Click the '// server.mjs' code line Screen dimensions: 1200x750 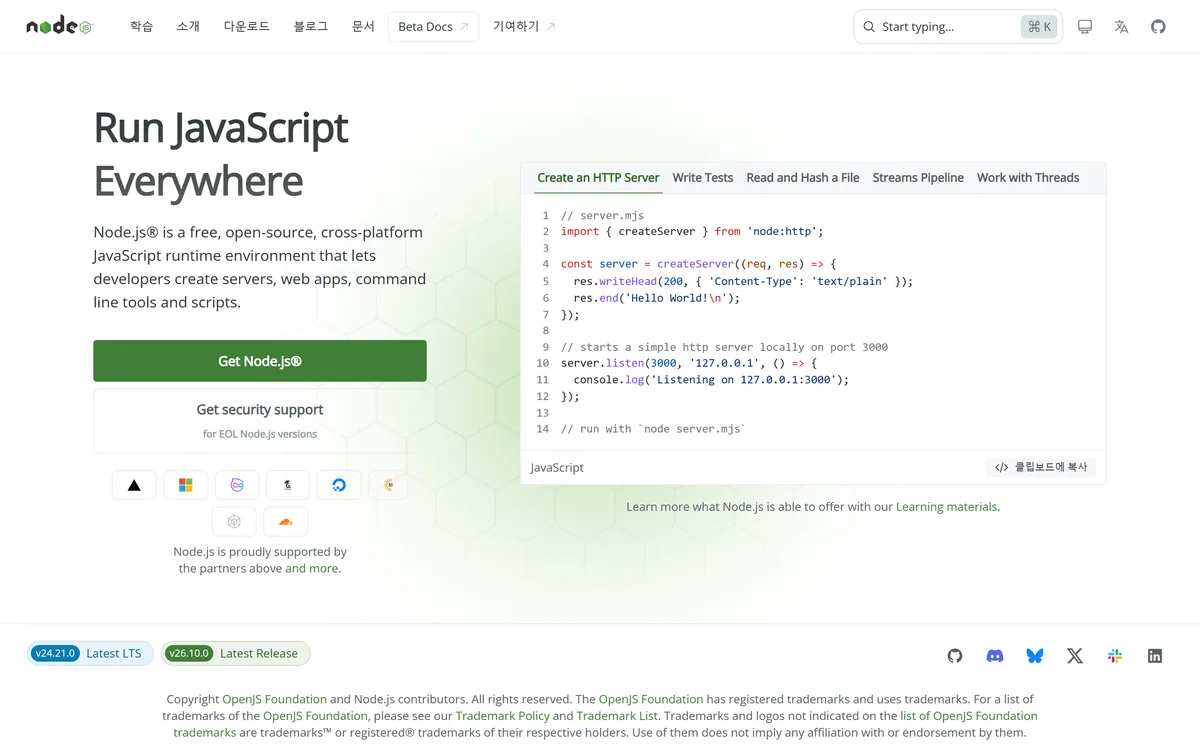[x=602, y=215]
